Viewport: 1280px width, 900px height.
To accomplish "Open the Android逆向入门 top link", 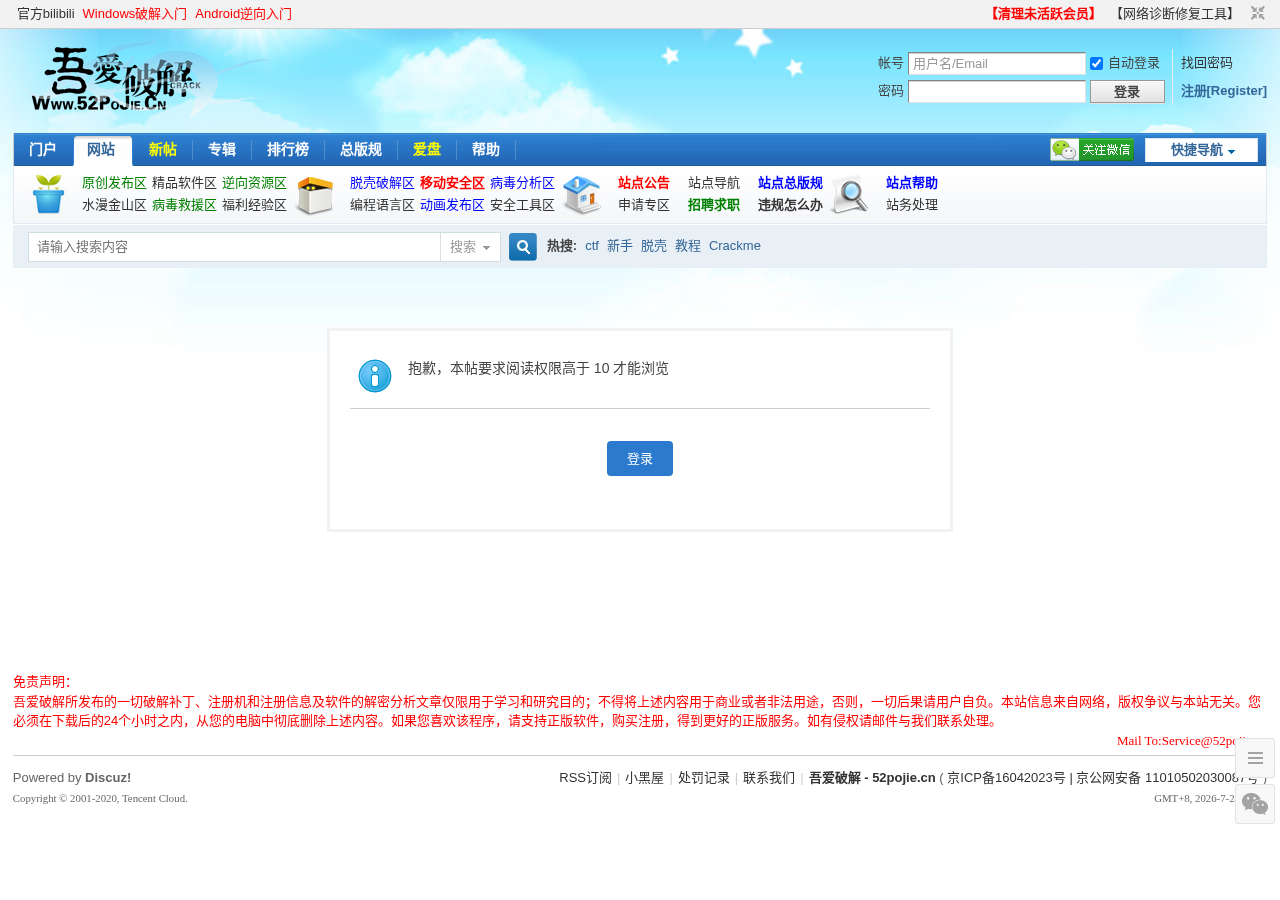I will 244,14.
